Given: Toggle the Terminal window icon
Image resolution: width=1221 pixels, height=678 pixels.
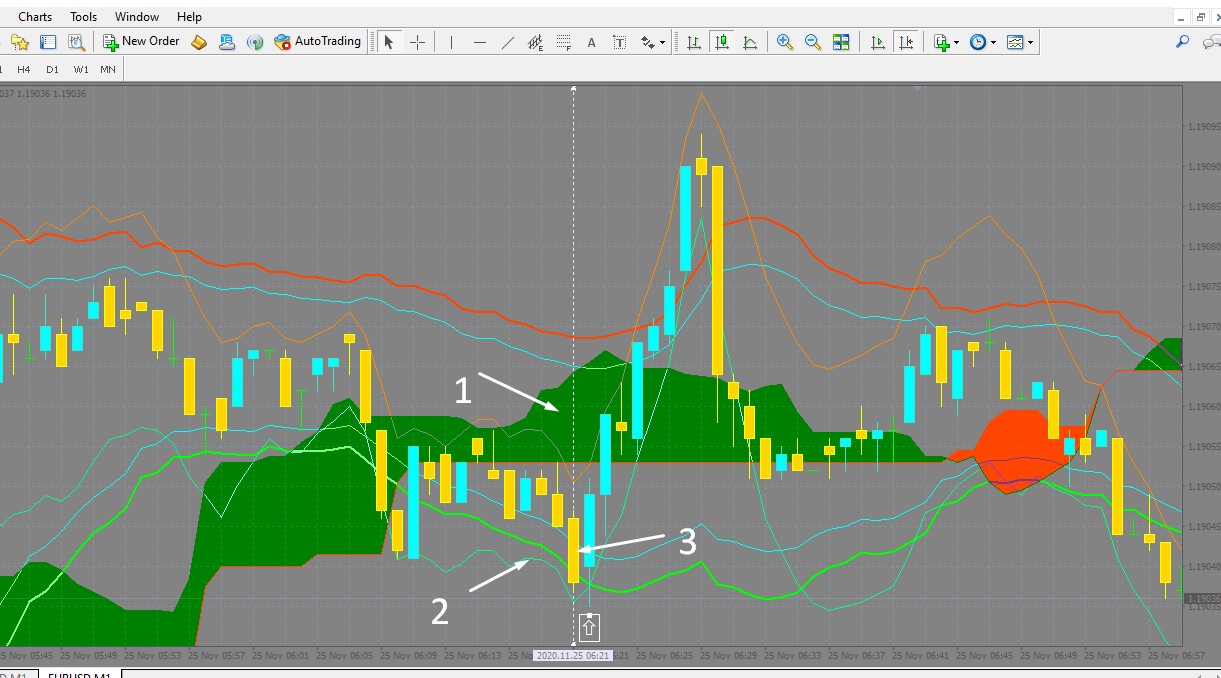Looking at the screenshot, I should pyautogui.click(x=48, y=42).
